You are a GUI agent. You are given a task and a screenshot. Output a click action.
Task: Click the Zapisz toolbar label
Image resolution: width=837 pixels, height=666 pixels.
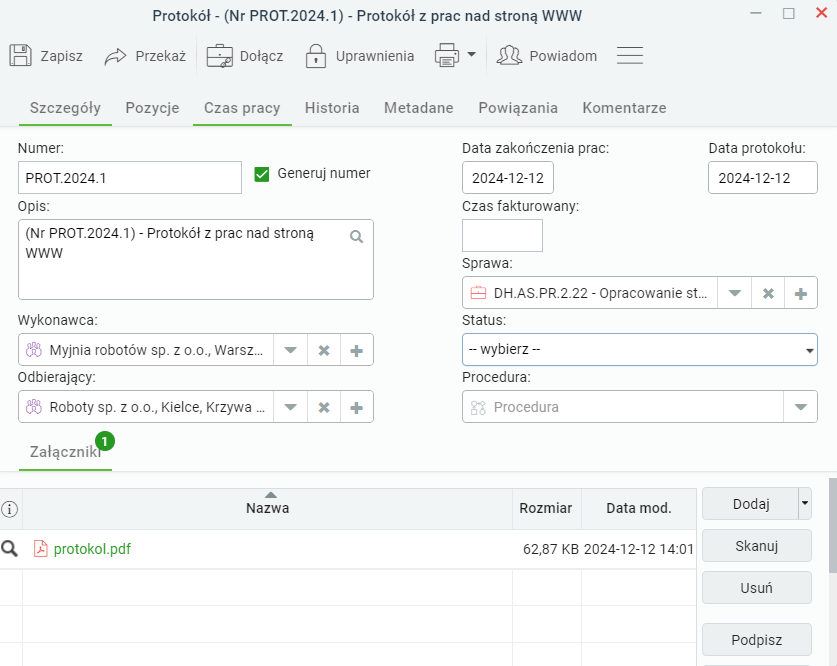pos(61,56)
